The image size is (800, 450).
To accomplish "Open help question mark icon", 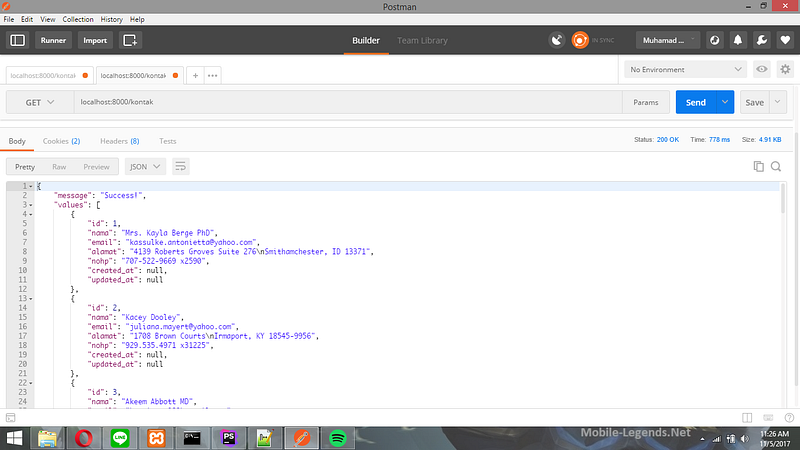I will pyautogui.click(x=789, y=418).
